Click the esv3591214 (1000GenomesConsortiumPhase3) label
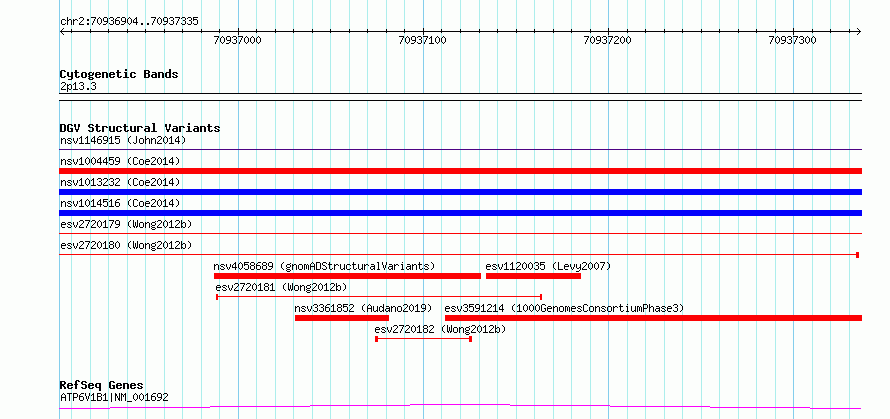The height and width of the screenshot is (419, 890). click(564, 308)
